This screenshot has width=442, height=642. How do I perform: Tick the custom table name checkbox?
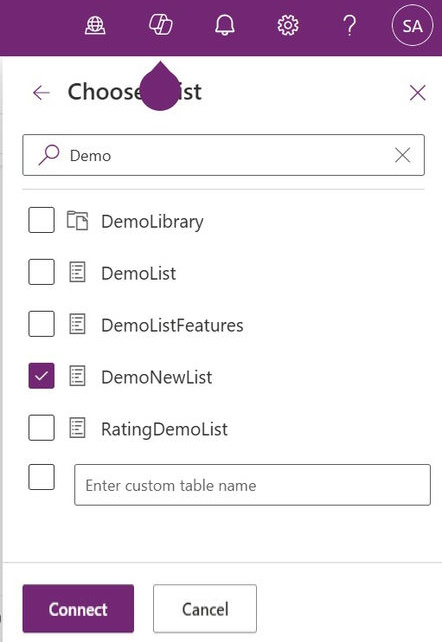click(x=41, y=477)
